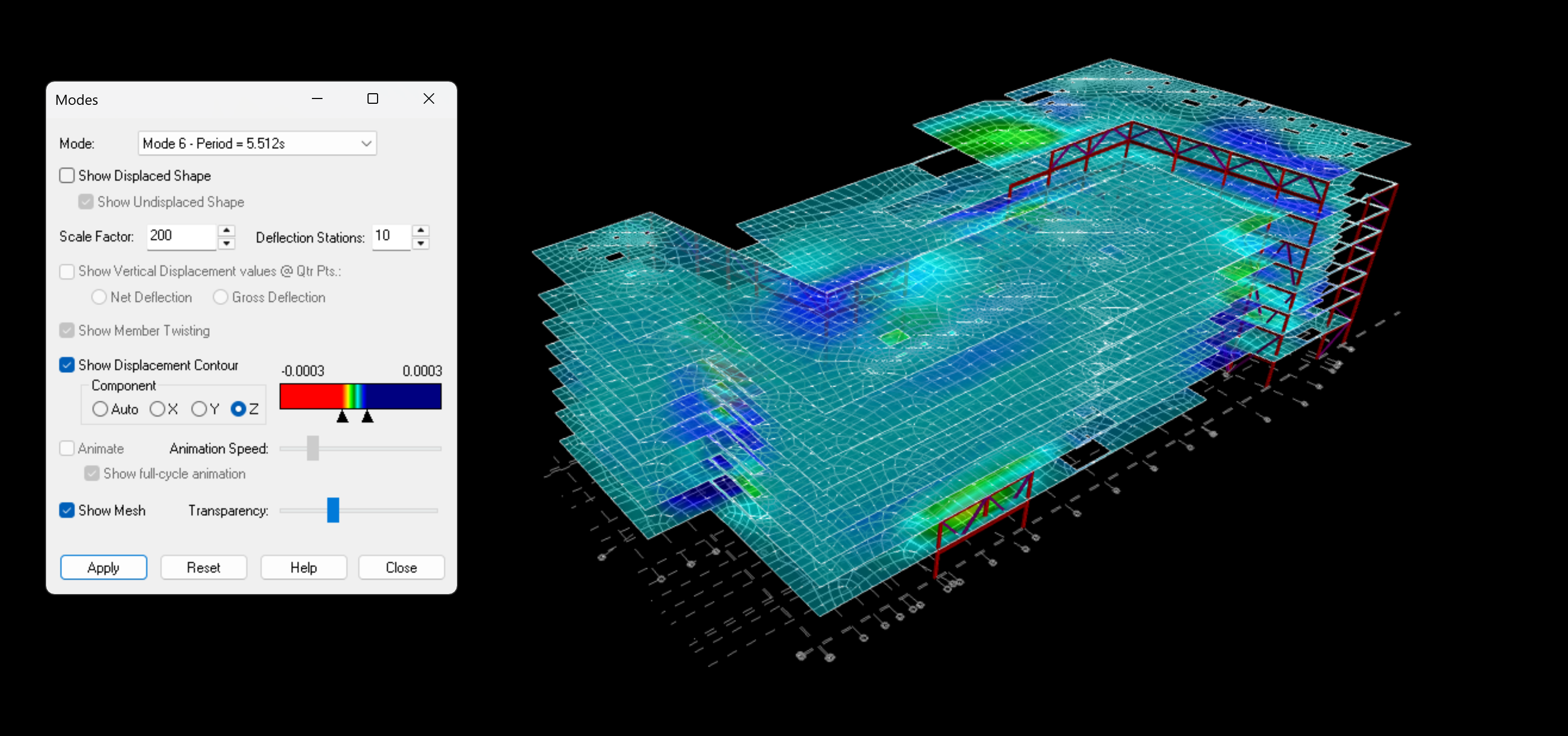
Task: Open Help for the Modes dialog
Action: (x=304, y=568)
